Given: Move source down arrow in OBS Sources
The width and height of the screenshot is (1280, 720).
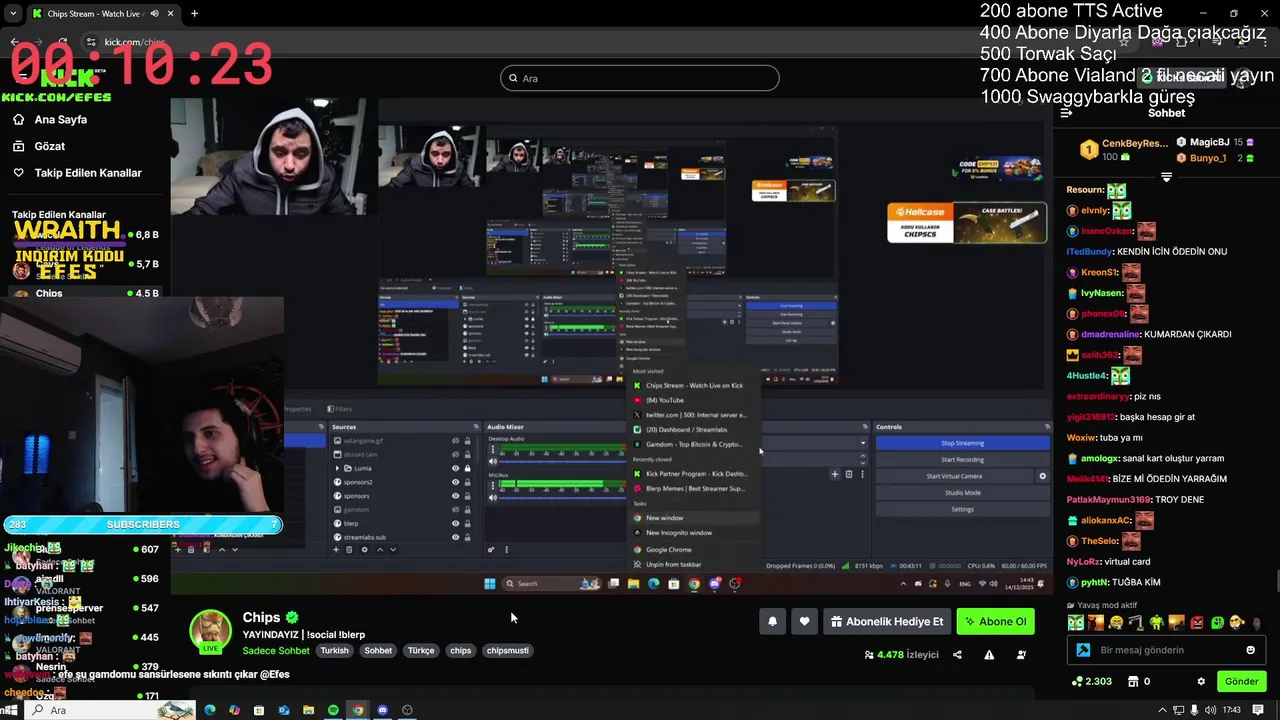Looking at the screenshot, I should tap(393, 549).
